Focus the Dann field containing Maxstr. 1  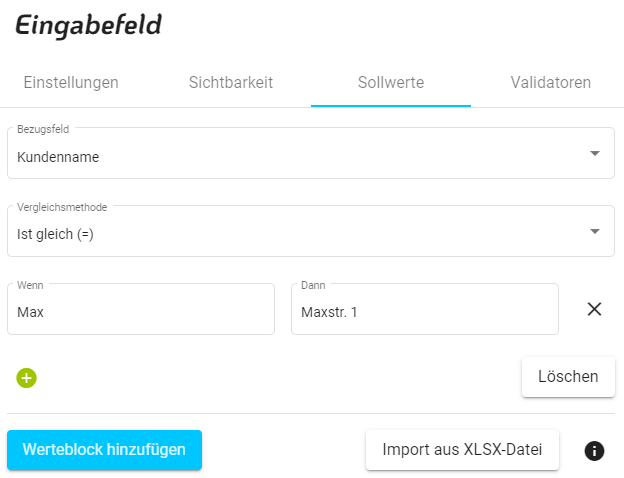[x=424, y=312]
